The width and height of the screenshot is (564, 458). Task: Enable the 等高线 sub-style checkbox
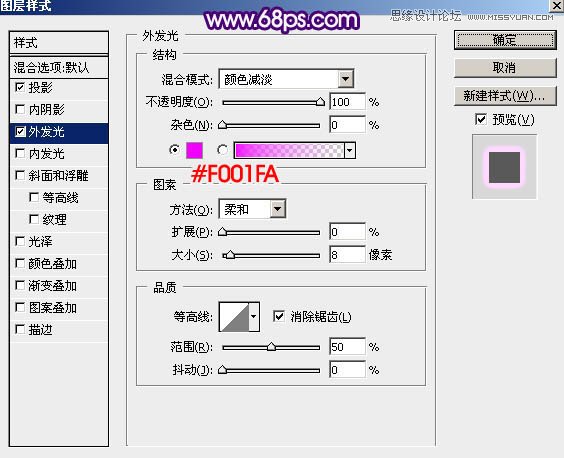click(34, 198)
